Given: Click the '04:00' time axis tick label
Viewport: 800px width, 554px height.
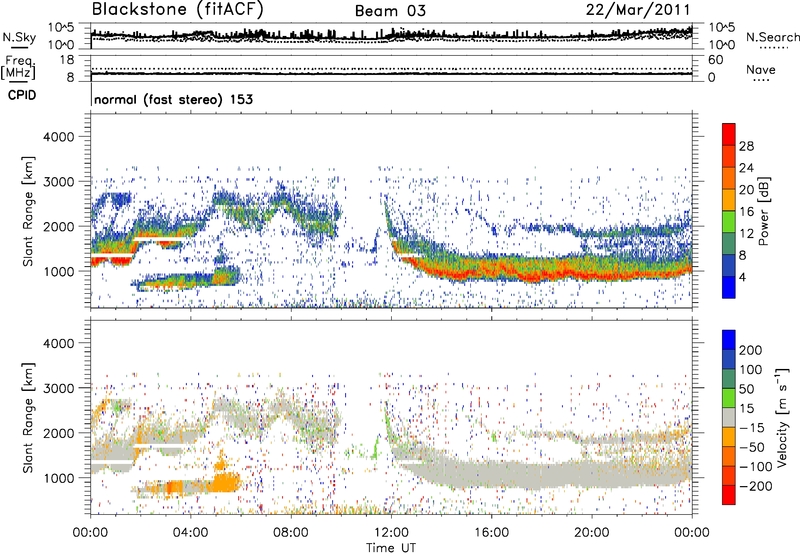Looking at the screenshot, I should (190, 533).
